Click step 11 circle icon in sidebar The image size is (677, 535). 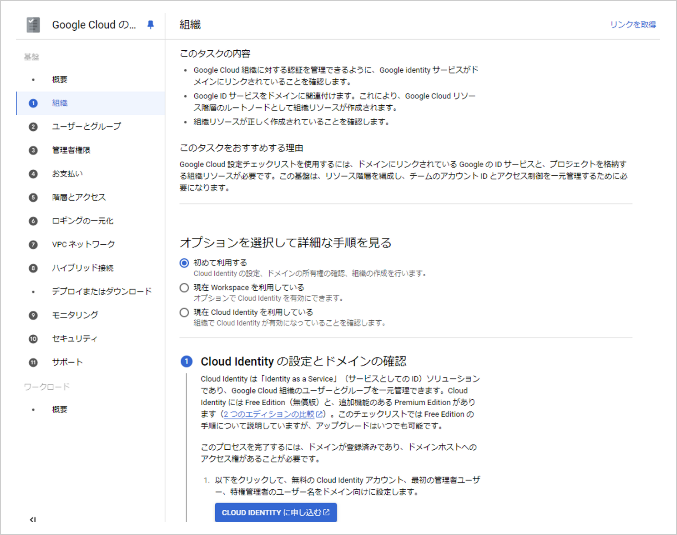coord(33,362)
